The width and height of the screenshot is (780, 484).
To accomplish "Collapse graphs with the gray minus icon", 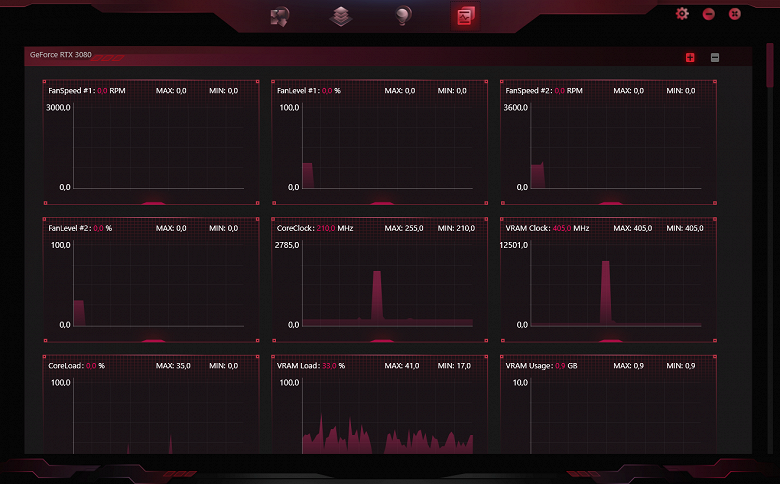I will click(715, 58).
